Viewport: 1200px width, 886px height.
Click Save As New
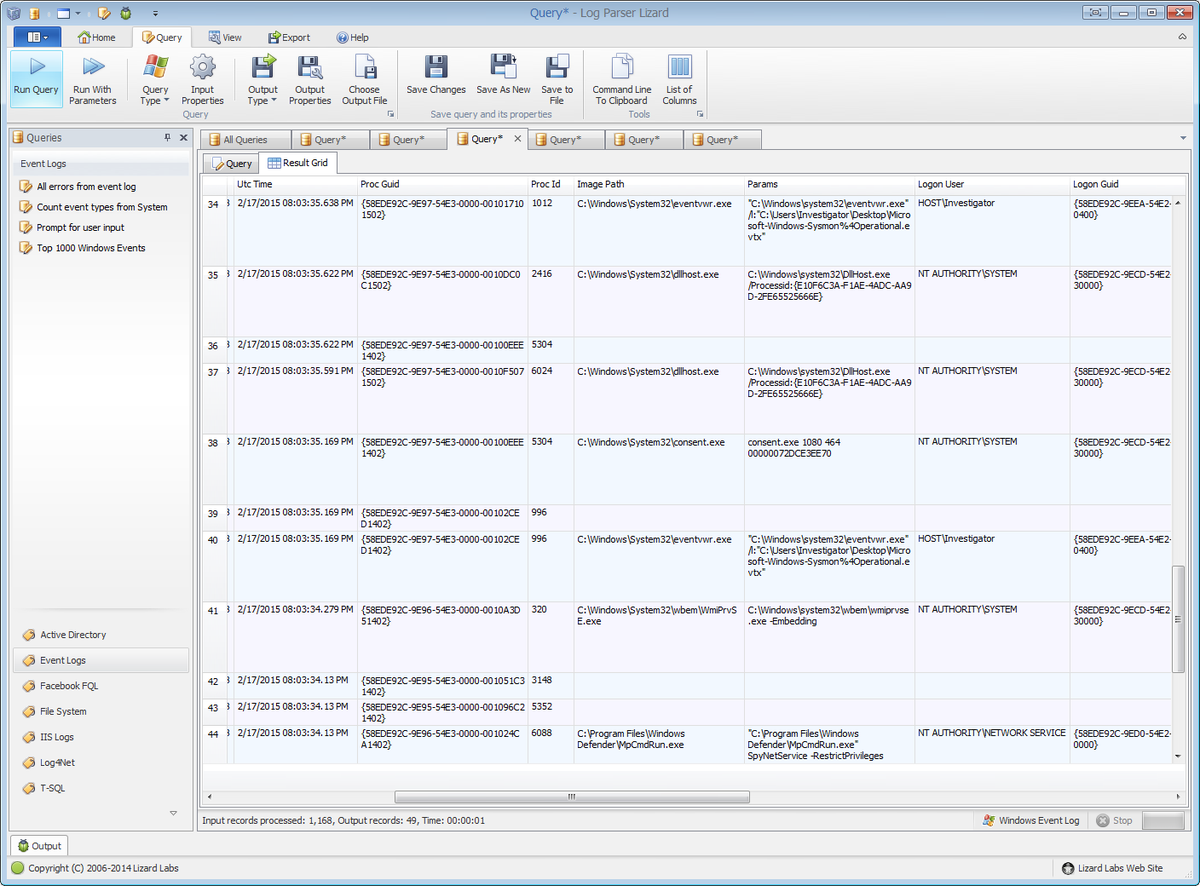[503, 79]
